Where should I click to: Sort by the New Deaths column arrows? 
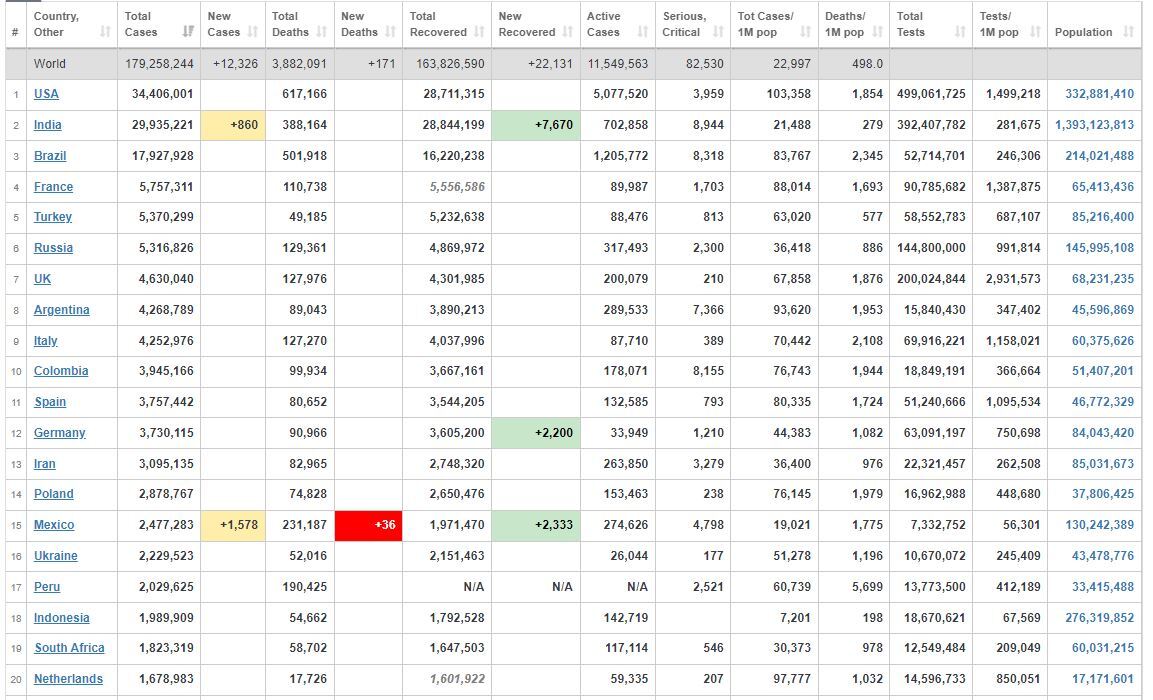coord(390,32)
